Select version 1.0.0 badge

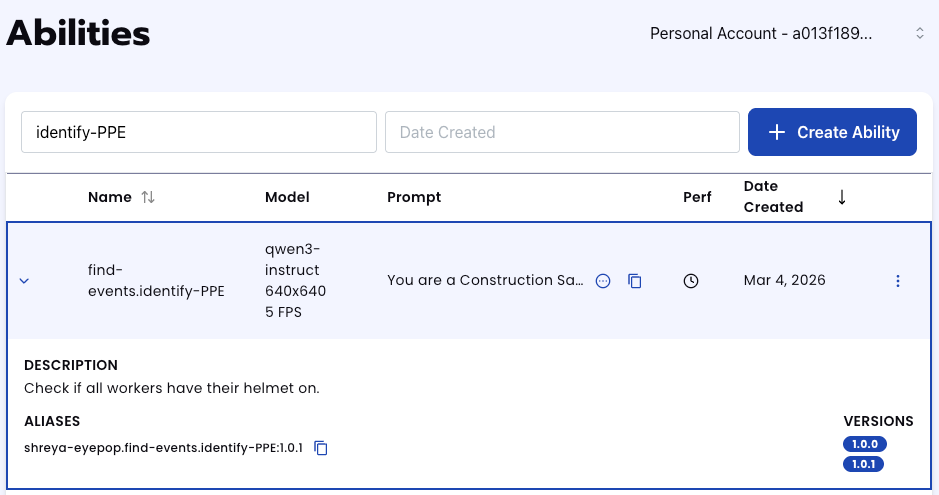click(x=865, y=444)
